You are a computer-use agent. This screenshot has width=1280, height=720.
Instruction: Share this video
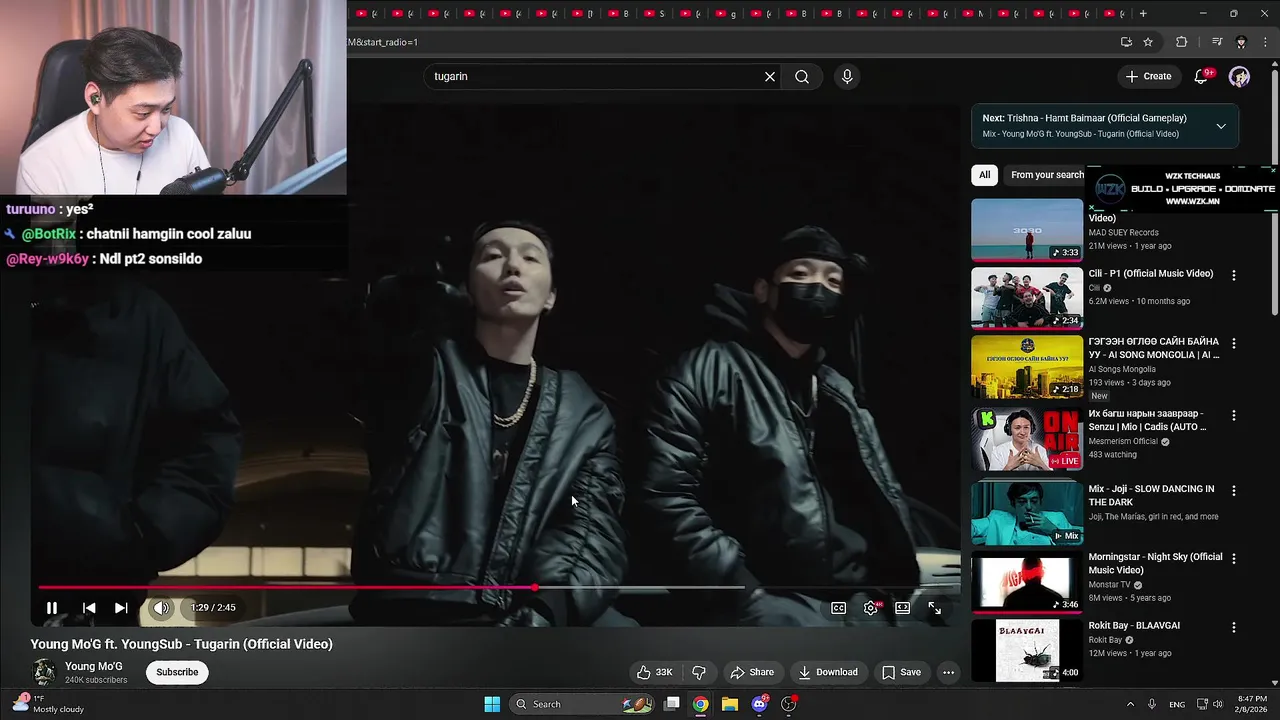pos(752,672)
